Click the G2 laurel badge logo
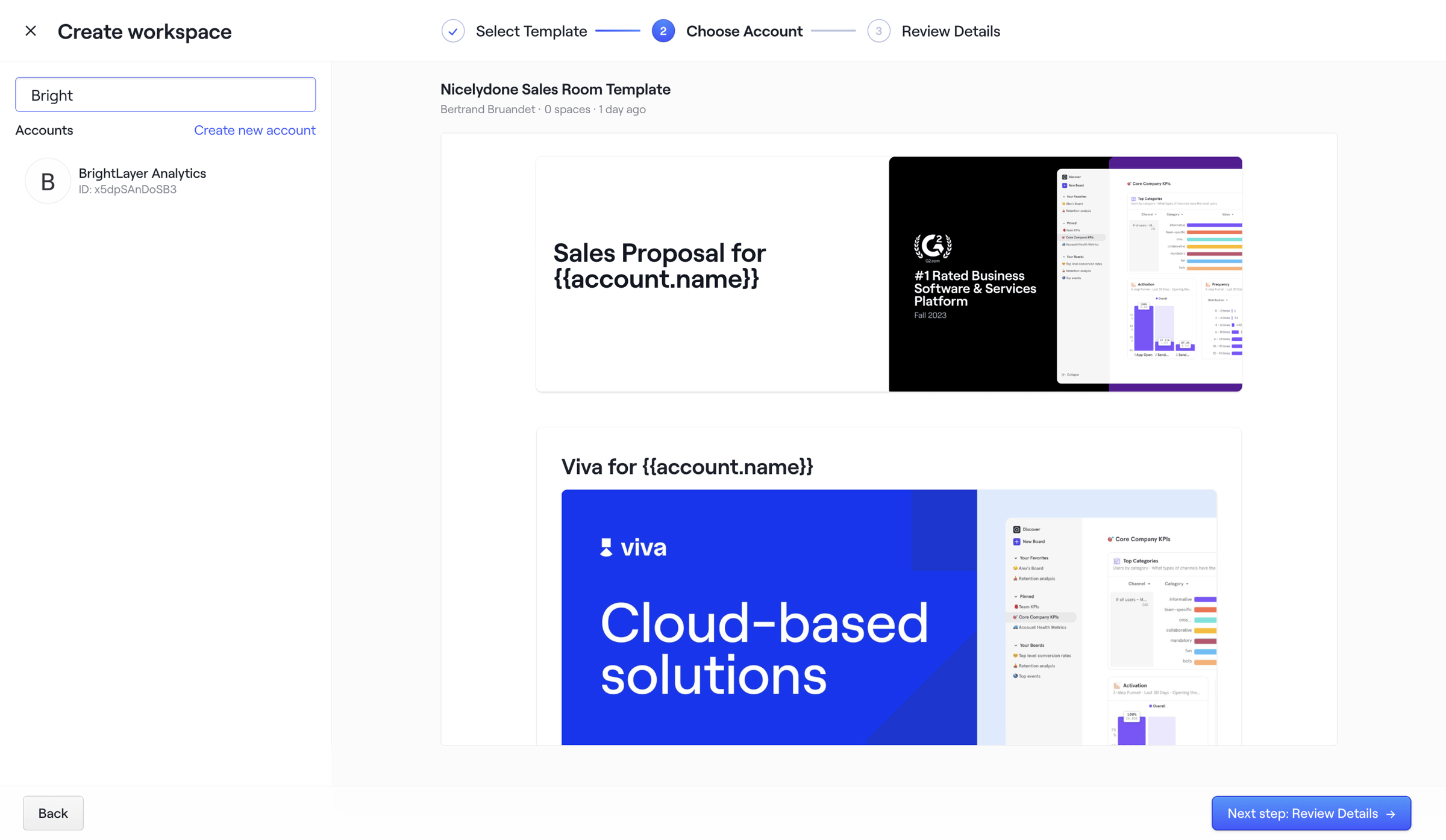Image resolution: width=1446 pixels, height=840 pixels. (933, 247)
